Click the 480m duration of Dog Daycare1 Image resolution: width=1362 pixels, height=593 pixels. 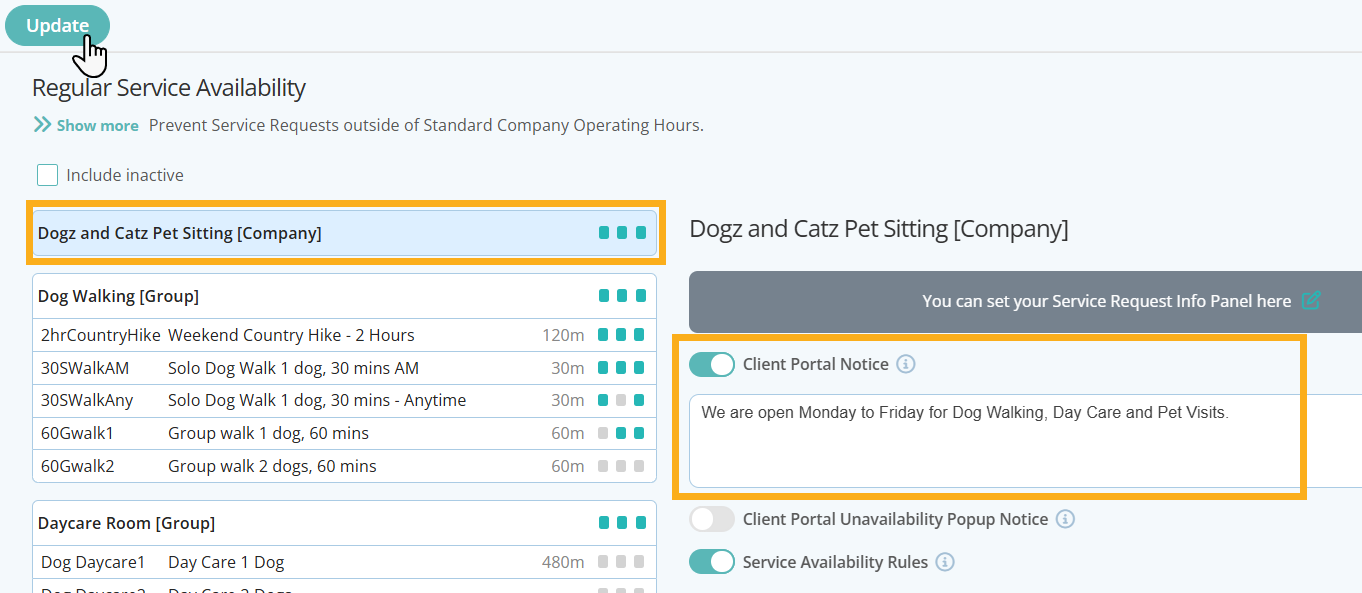click(x=563, y=562)
